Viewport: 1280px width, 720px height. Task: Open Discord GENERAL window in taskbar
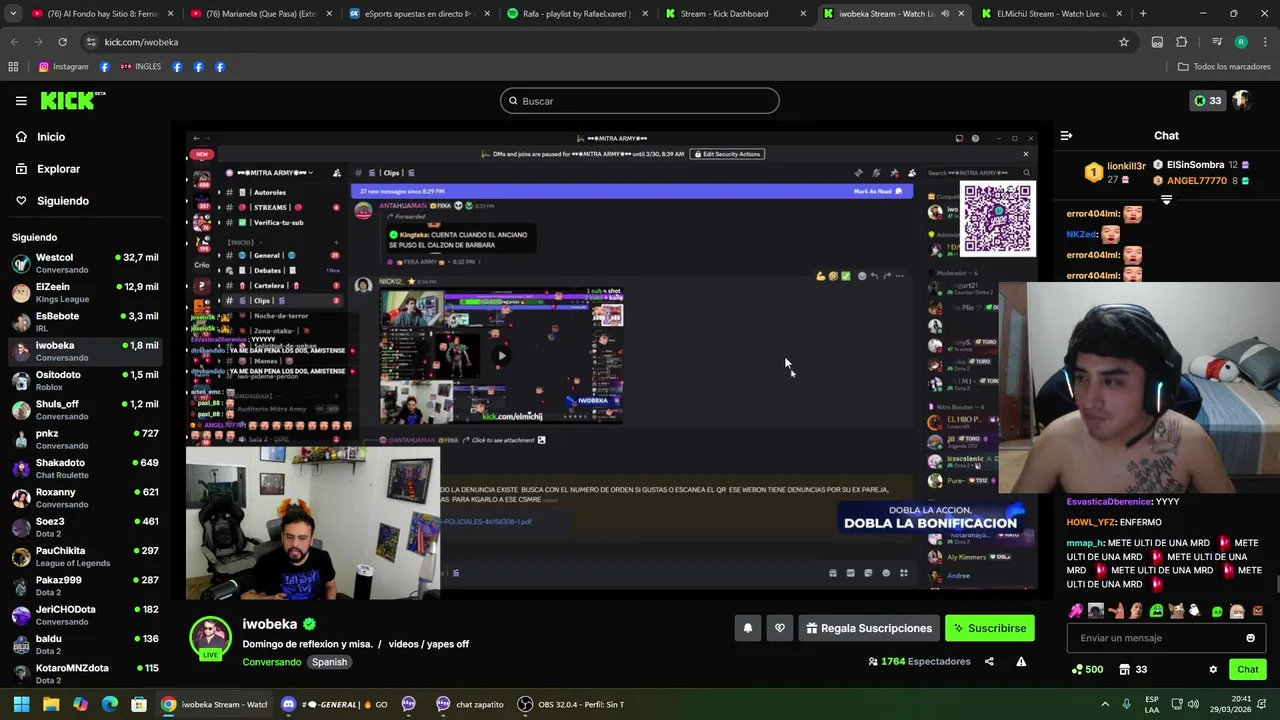pos(334,704)
